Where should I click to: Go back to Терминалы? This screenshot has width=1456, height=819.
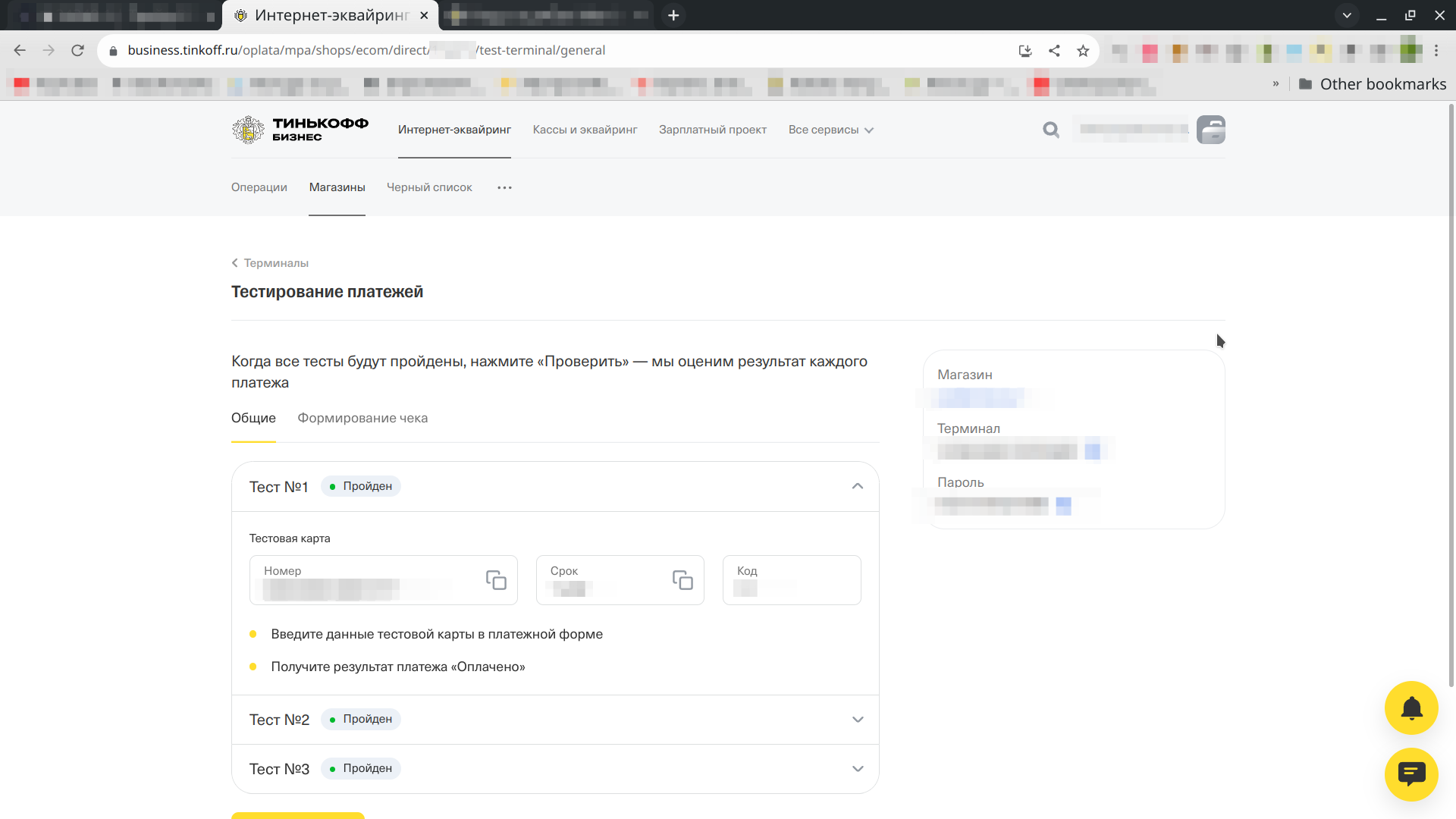tap(270, 263)
